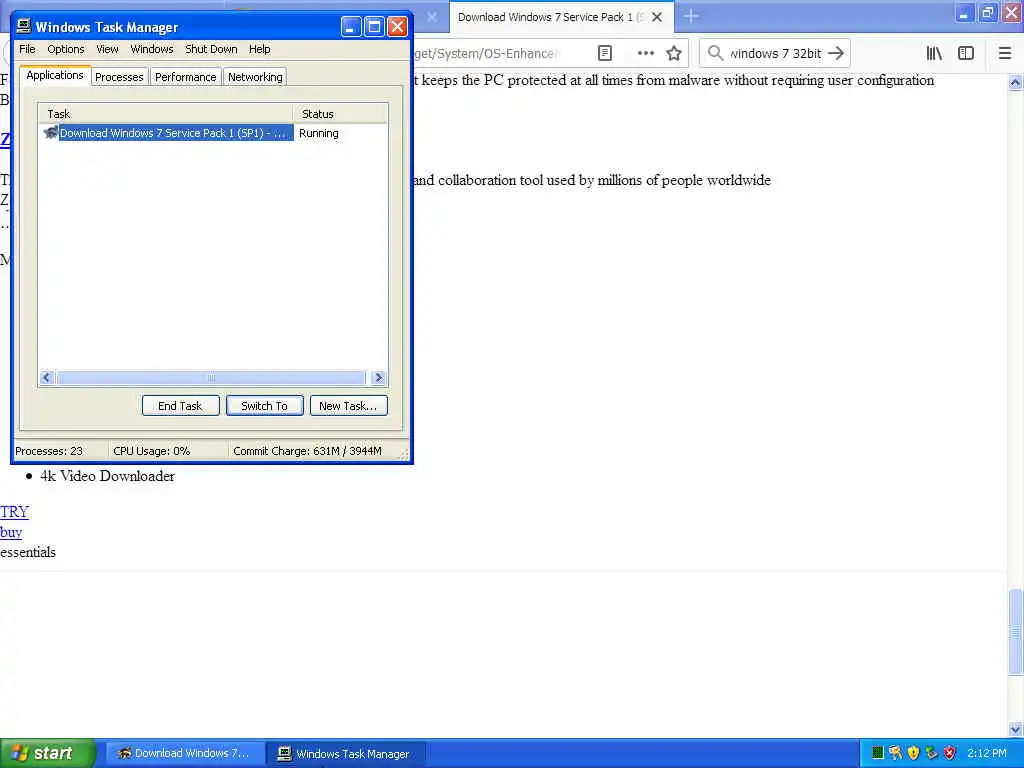
Task: Click the task list horizontal scrollbar thumb
Action: (211, 377)
